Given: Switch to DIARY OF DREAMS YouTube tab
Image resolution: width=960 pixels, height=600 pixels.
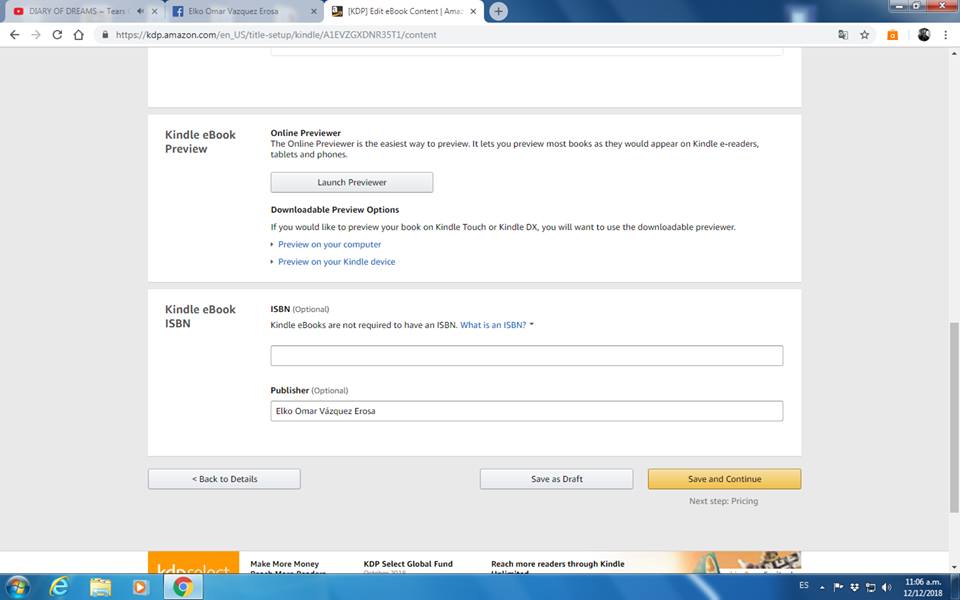Looking at the screenshot, I should pos(70,12).
